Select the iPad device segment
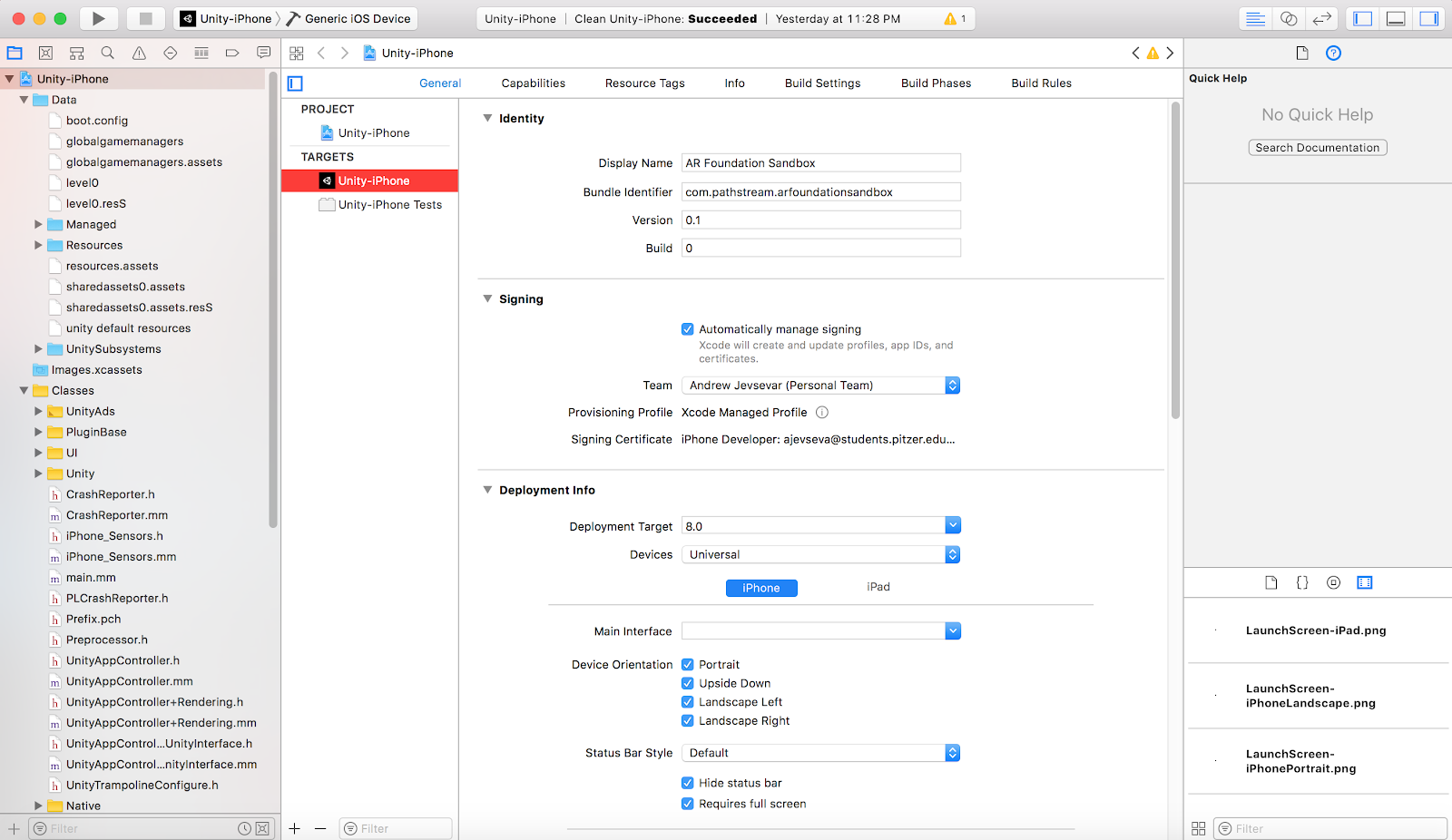The width and height of the screenshot is (1452, 840). coord(878,587)
